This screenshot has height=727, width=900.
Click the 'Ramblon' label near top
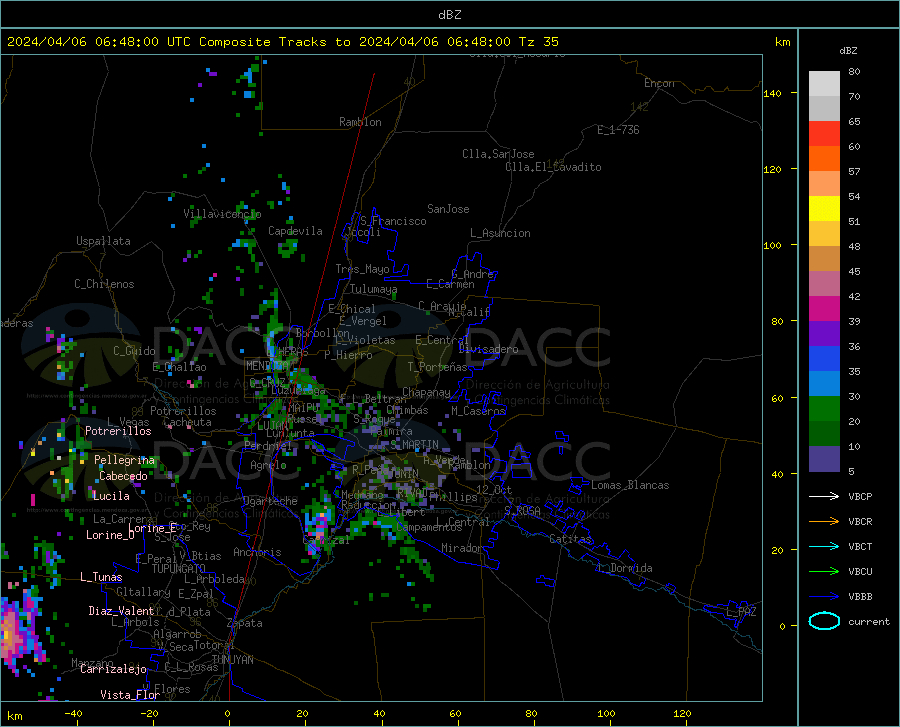click(360, 122)
